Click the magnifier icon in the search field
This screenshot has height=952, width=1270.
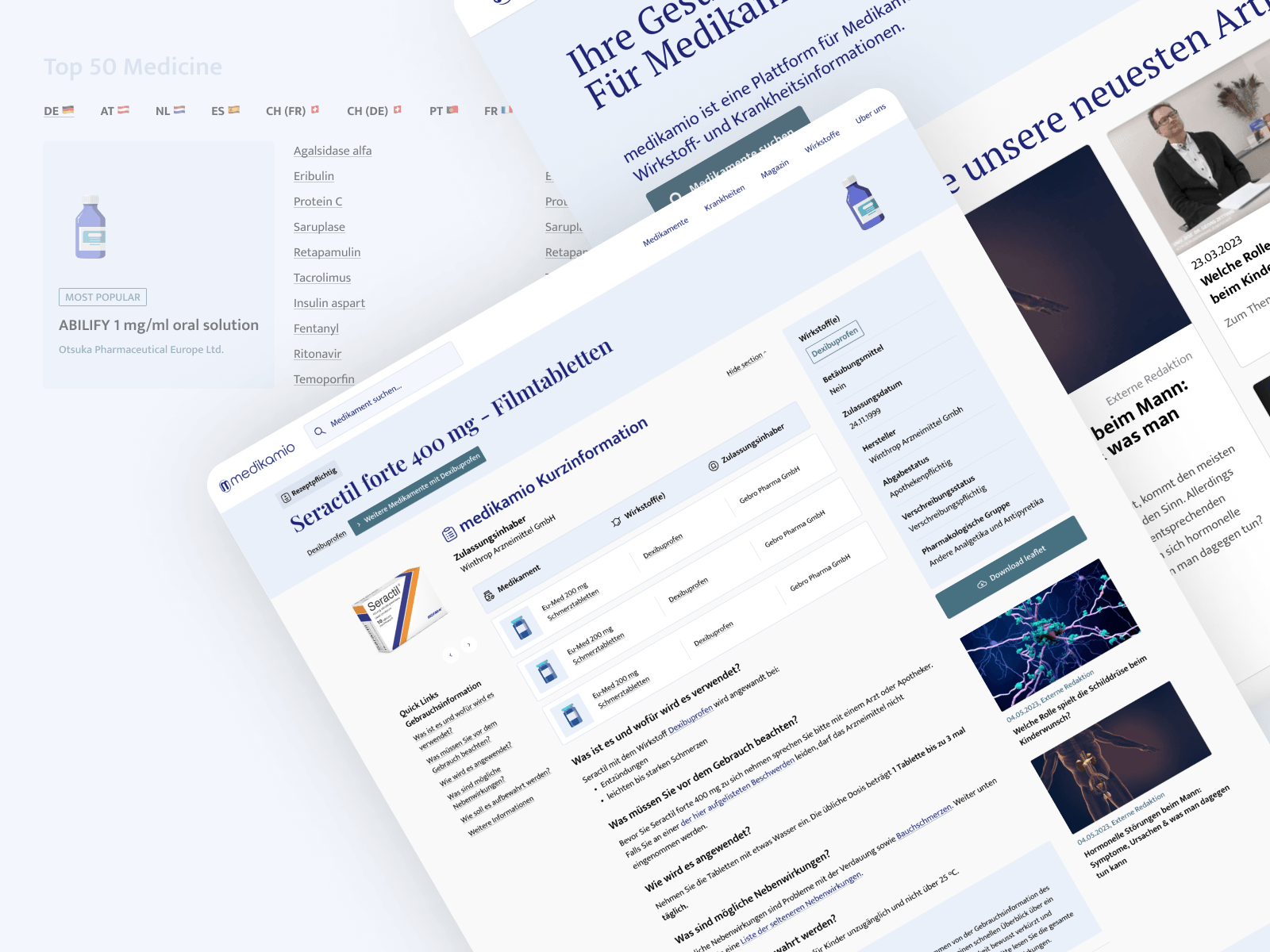pyautogui.click(x=320, y=431)
